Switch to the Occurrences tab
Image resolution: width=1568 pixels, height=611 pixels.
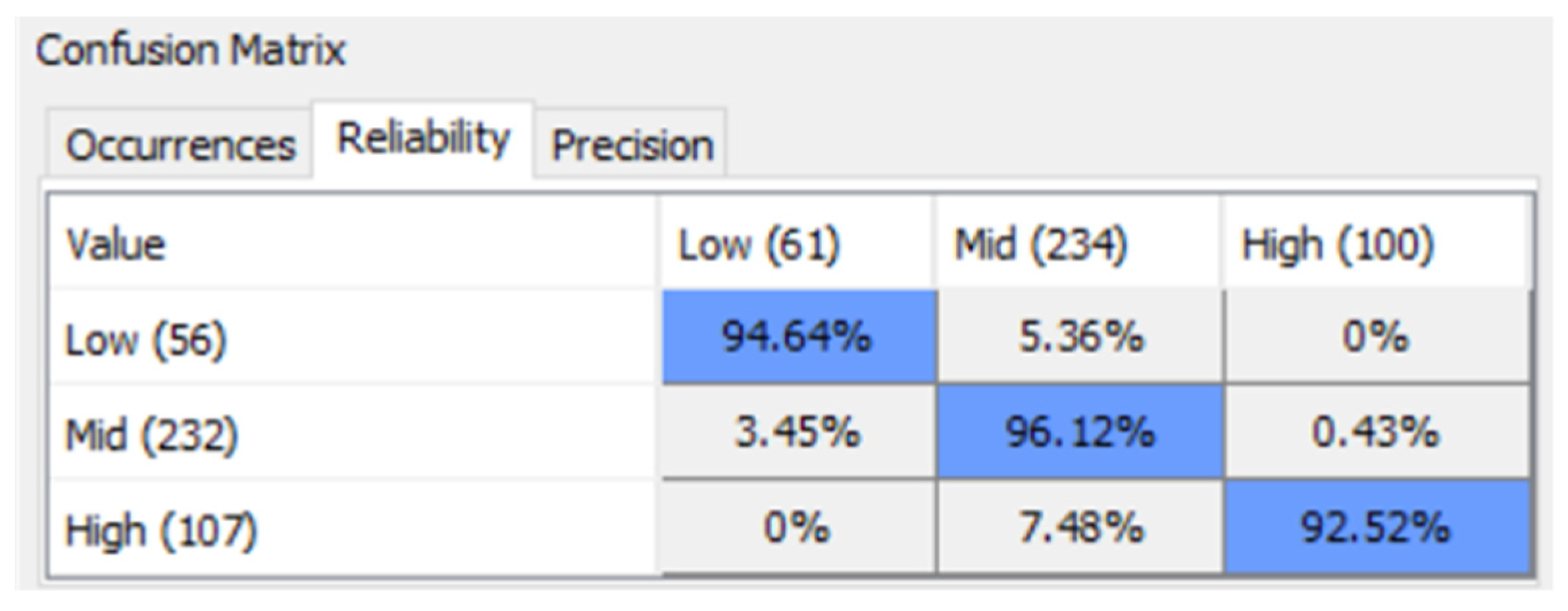[180, 145]
